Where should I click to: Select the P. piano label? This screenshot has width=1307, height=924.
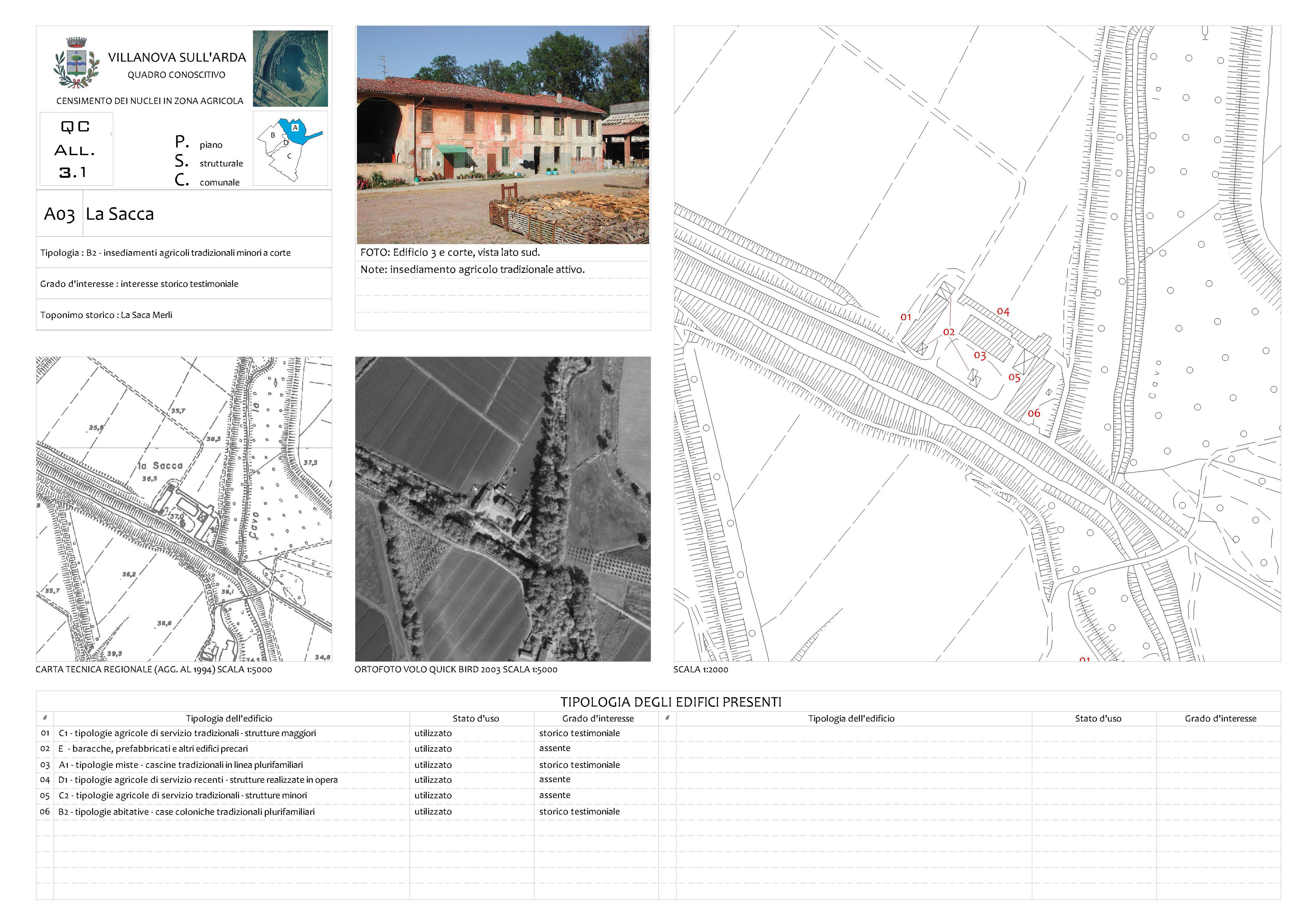(198, 142)
